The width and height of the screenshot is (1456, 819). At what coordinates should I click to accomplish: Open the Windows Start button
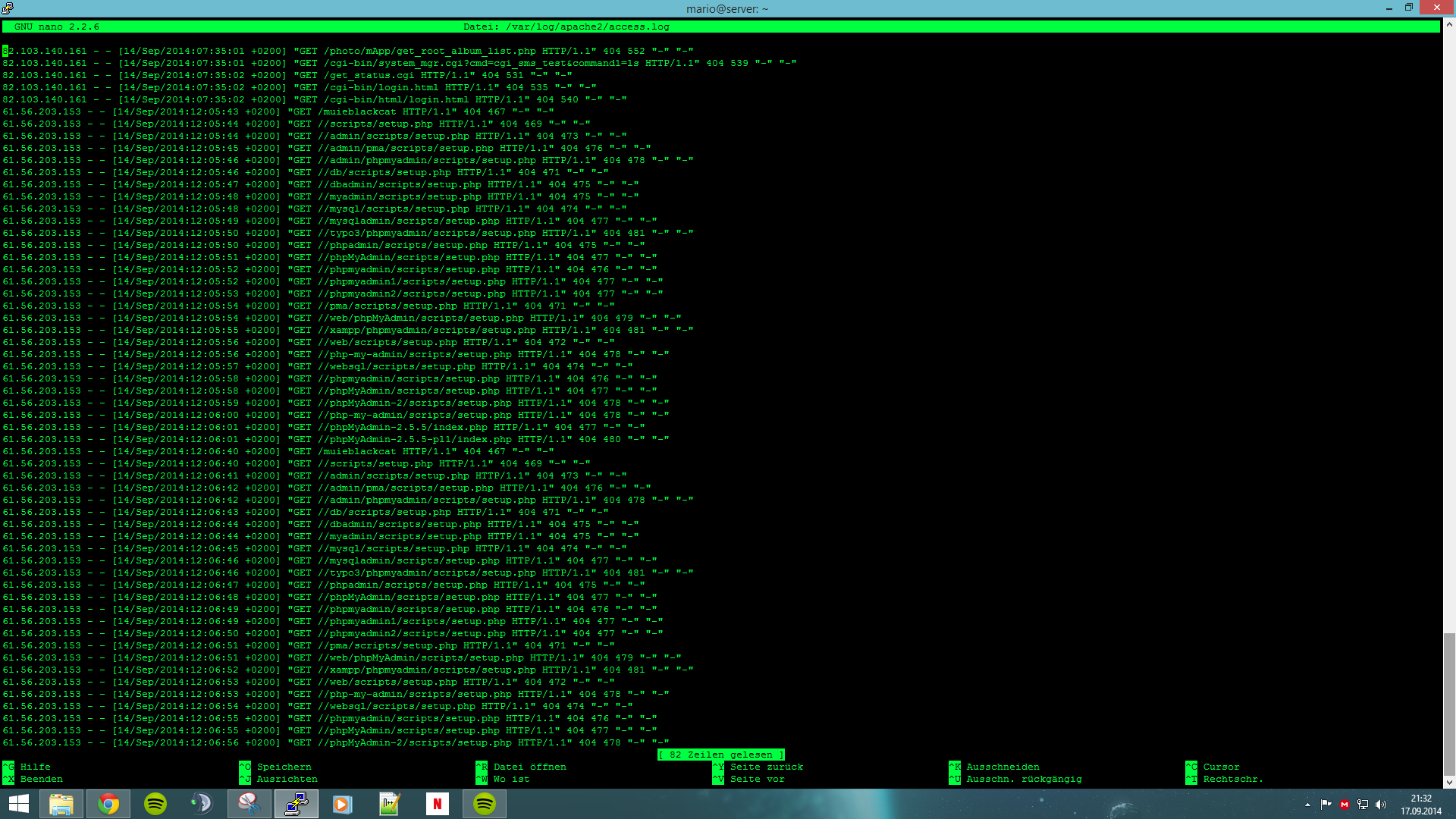pyautogui.click(x=19, y=804)
